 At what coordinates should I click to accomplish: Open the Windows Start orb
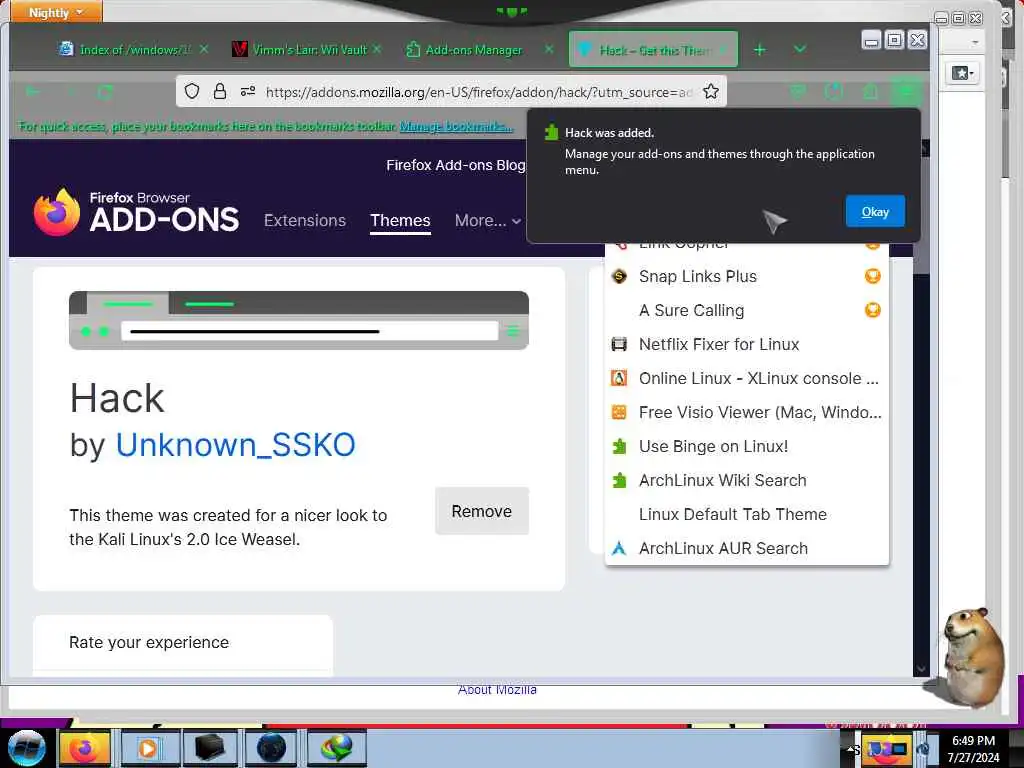pos(27,747)
